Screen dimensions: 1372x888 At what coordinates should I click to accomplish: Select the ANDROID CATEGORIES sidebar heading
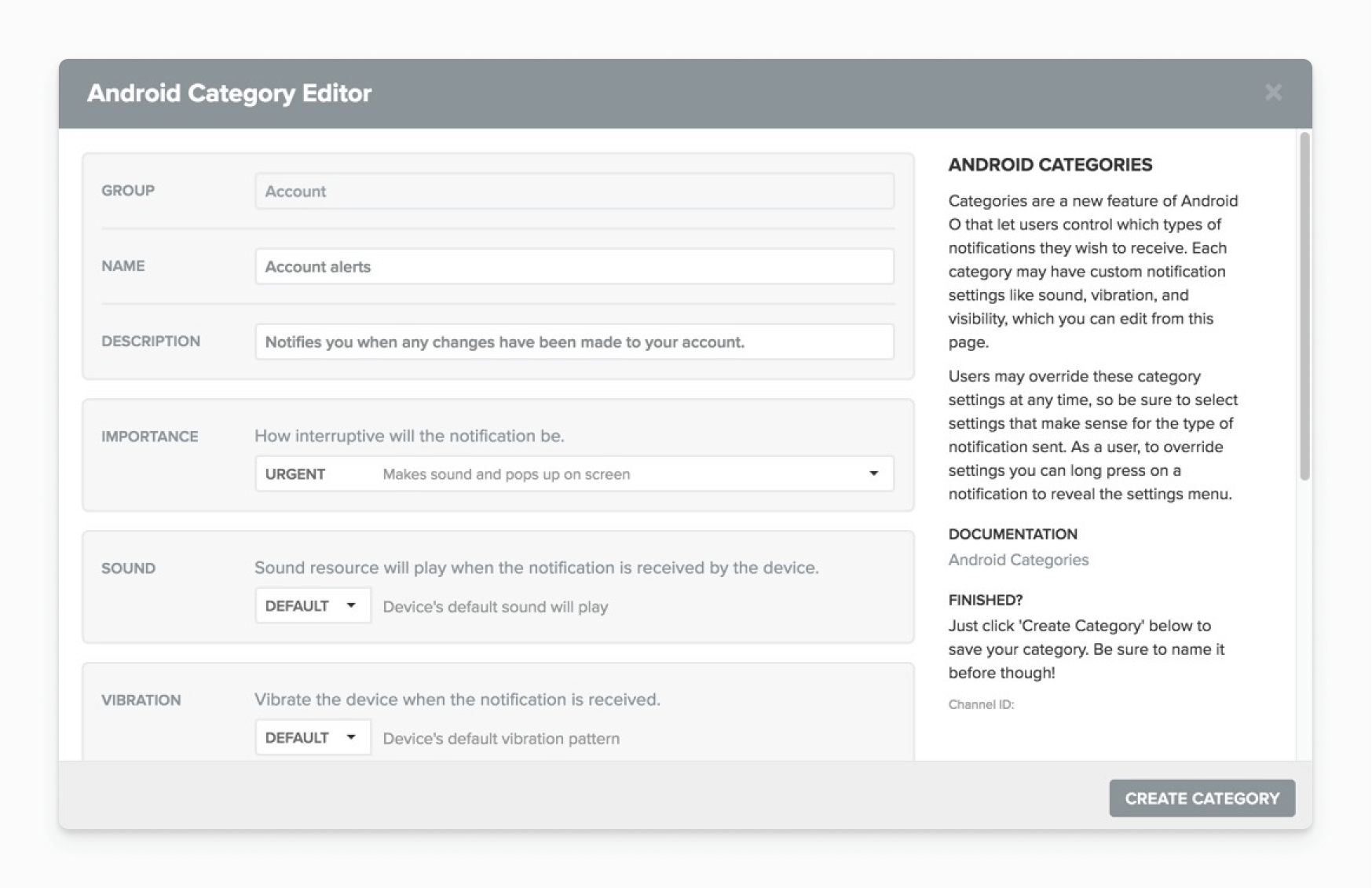tap(1050, 164)
